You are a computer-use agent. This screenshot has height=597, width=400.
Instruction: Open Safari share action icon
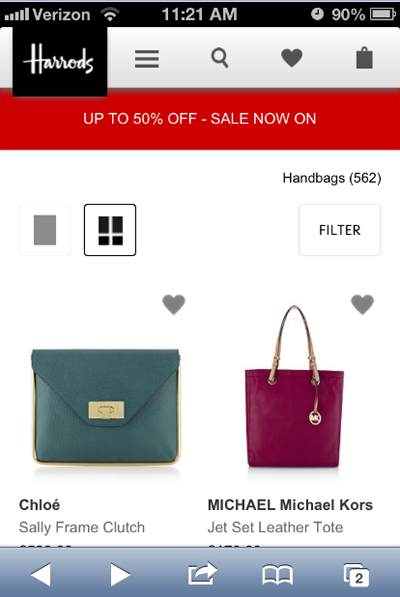point(202,573)
